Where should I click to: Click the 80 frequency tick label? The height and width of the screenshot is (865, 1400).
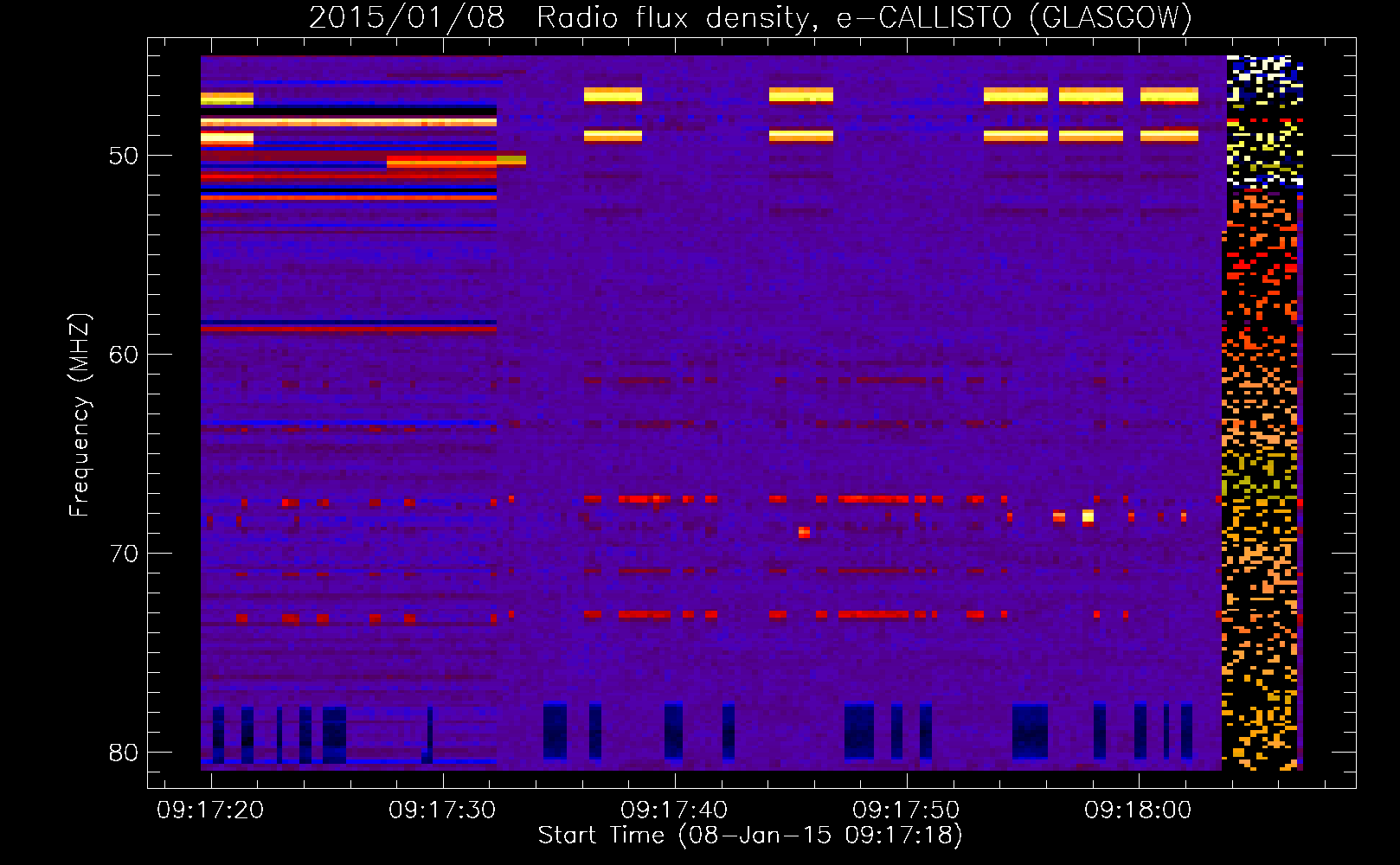(124, 753)
